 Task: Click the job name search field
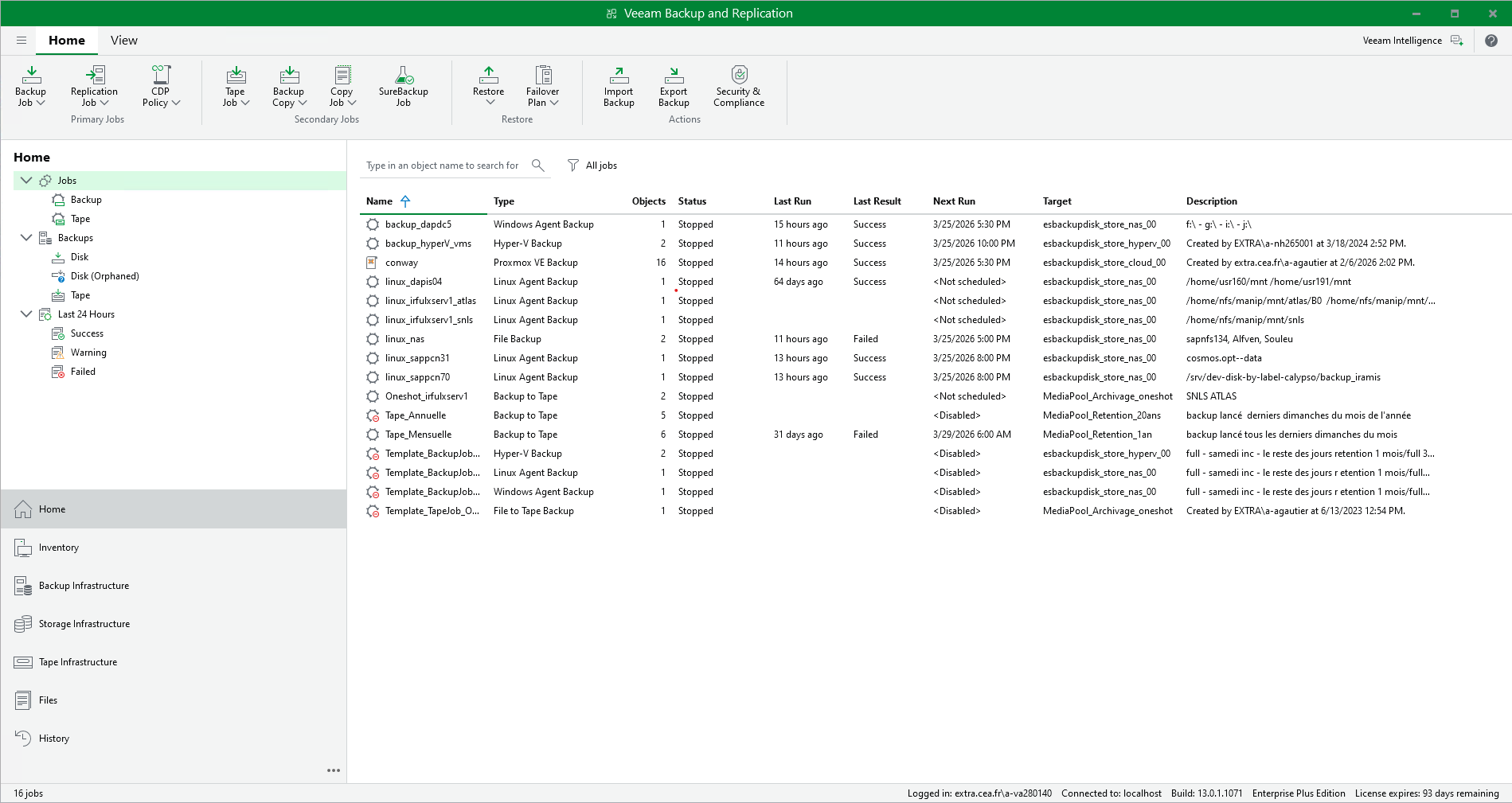(443, 166)
